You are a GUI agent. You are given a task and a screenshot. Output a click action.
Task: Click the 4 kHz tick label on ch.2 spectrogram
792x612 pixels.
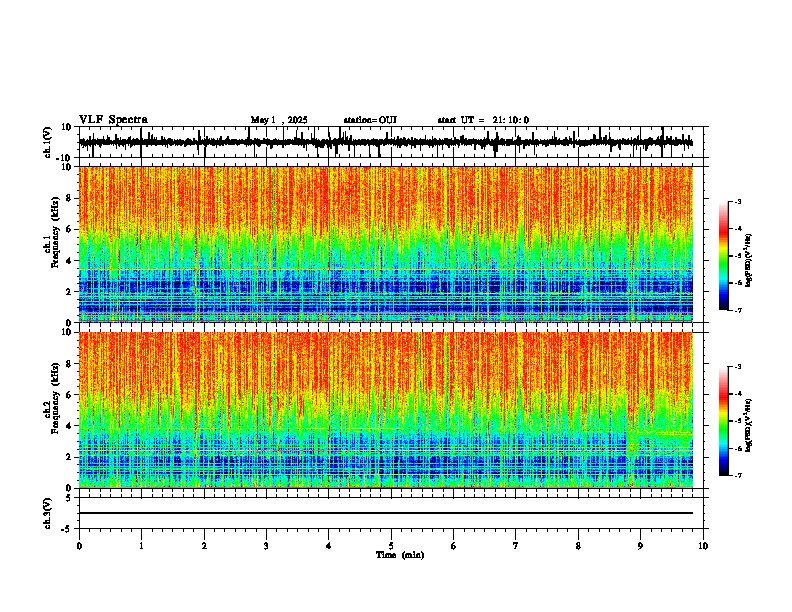coord(69,426)
